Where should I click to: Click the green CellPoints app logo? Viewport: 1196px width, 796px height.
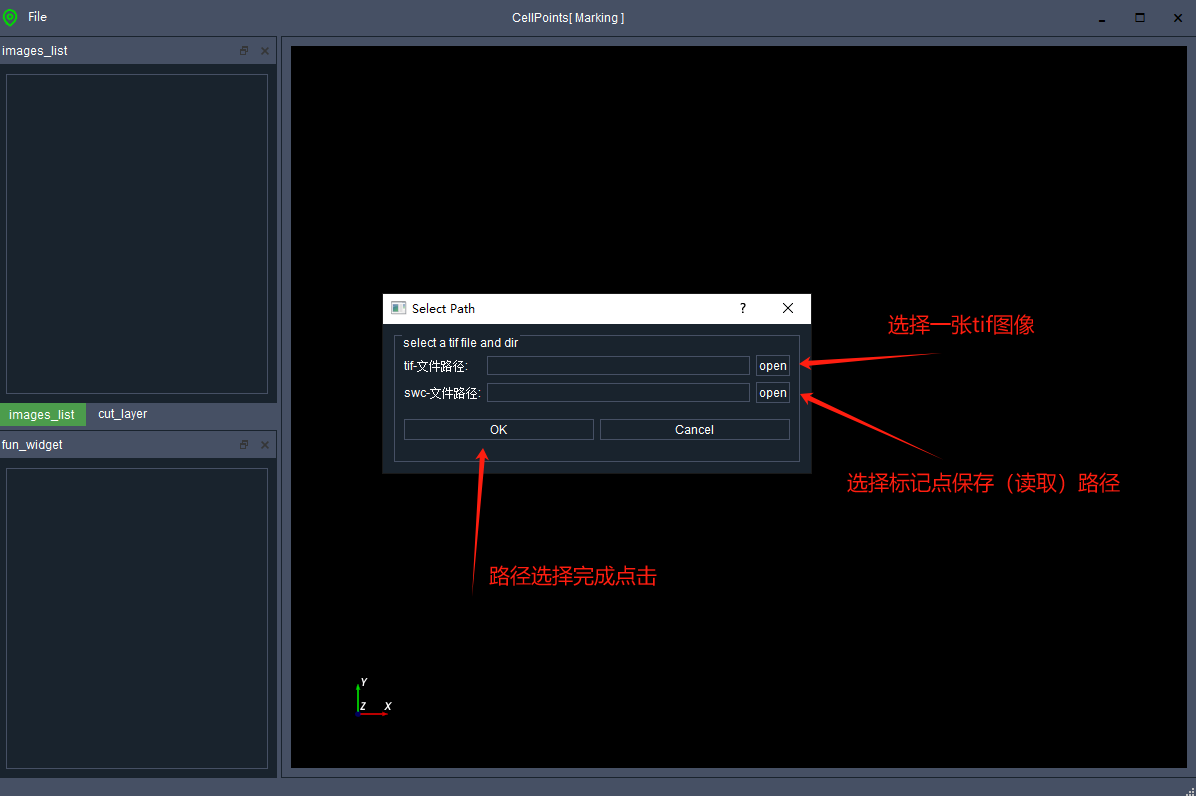pyautogui.click(x=11, y=17)
